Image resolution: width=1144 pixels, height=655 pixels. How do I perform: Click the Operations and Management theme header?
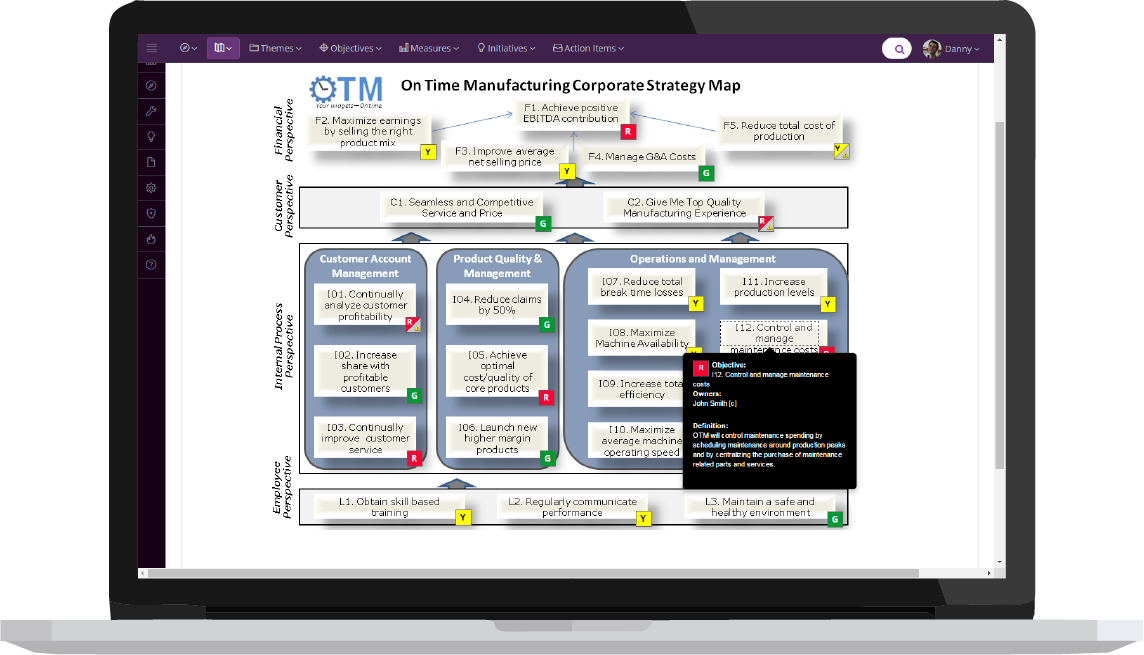pos(703,259)
